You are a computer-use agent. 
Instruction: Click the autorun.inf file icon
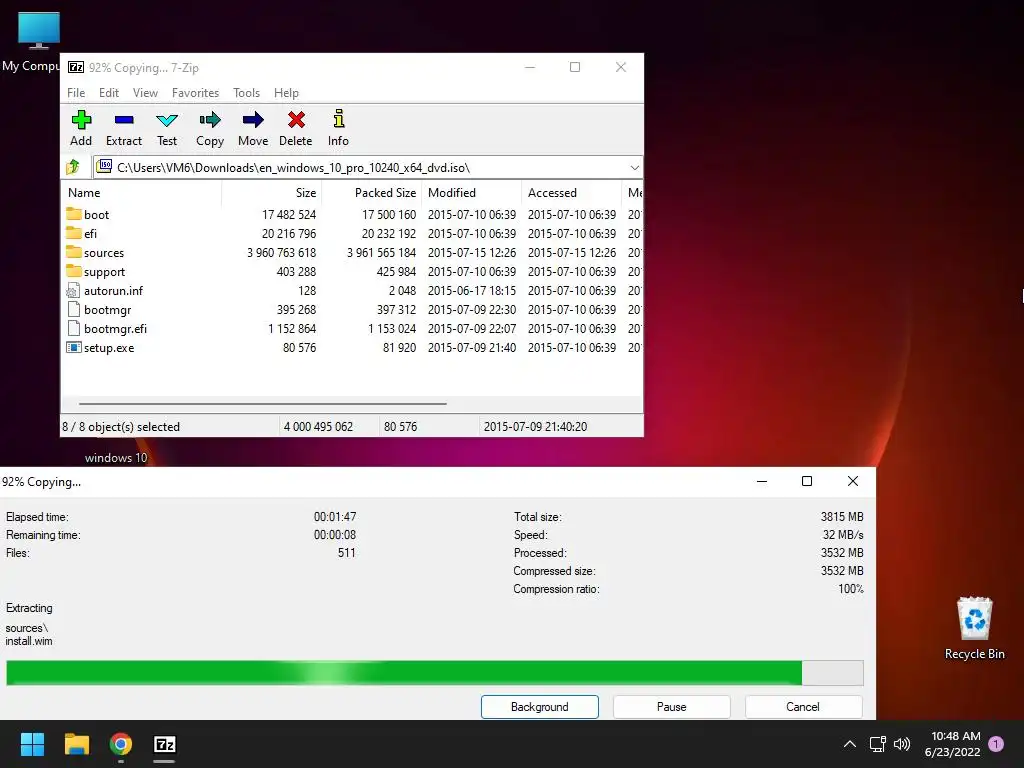click(73, 291)
